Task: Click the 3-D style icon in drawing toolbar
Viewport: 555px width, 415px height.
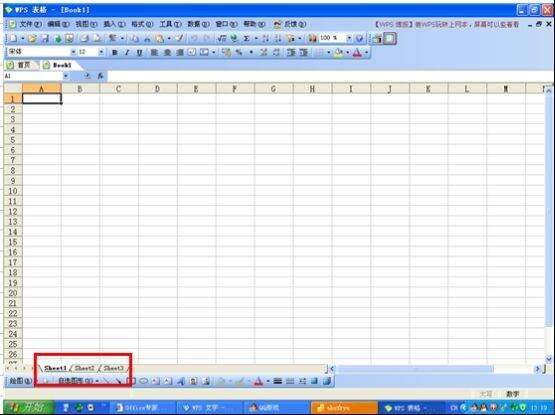Action: (x=326, y=381)
